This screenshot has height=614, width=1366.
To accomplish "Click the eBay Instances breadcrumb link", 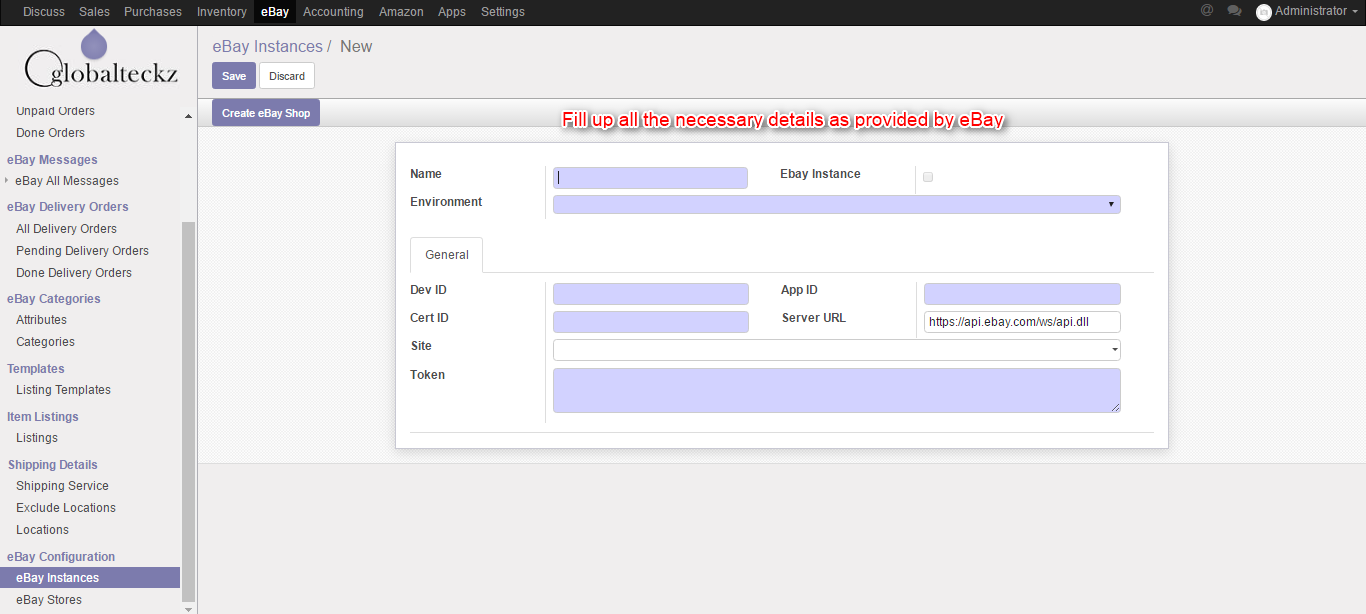I will pos(267,47).
